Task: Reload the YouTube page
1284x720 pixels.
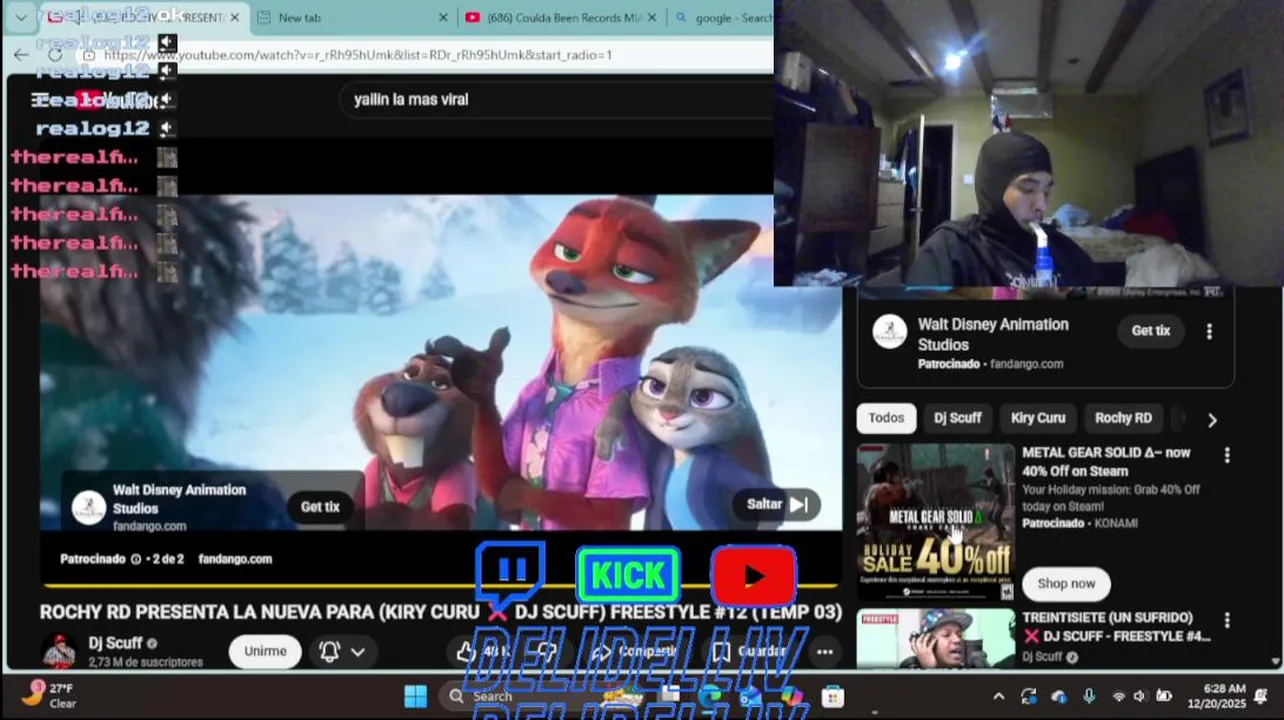Action: [55, 55]
